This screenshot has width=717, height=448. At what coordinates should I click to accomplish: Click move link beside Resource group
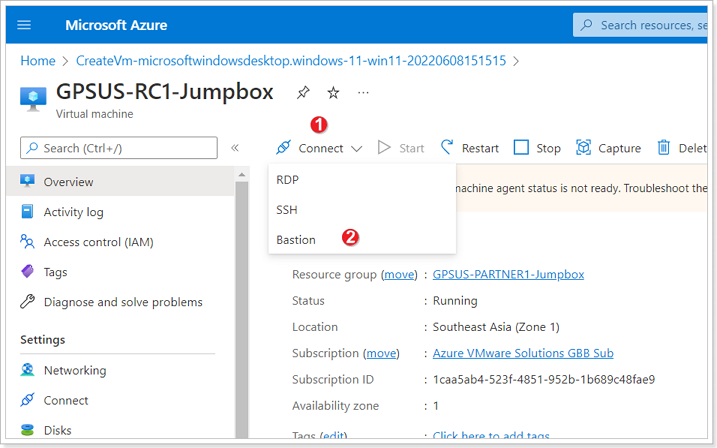(399, 274)
